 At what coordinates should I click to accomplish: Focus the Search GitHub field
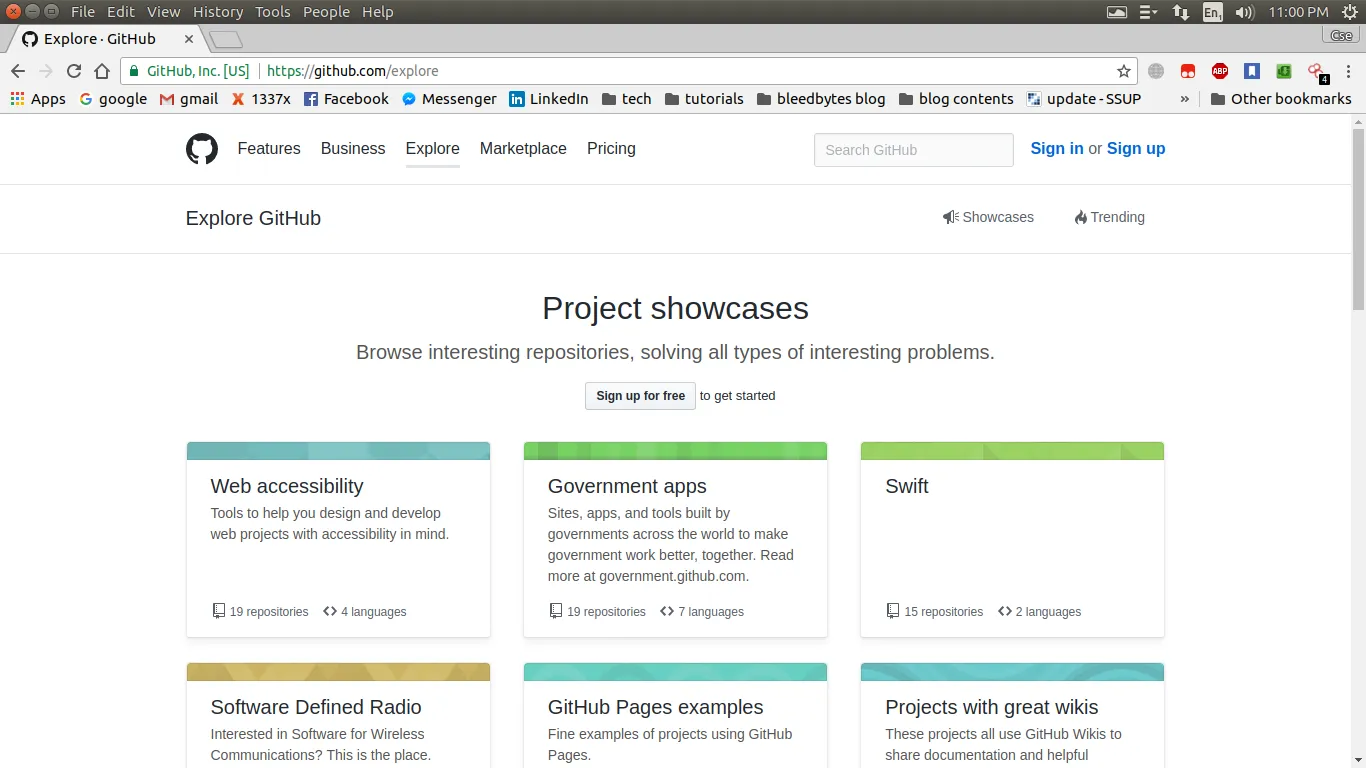click(x=913, y=150)
